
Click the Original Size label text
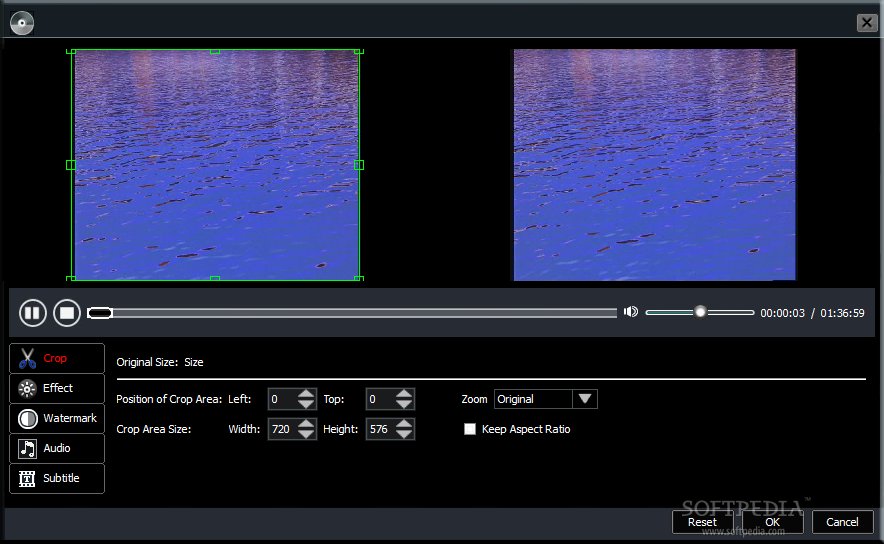point(147,362)
